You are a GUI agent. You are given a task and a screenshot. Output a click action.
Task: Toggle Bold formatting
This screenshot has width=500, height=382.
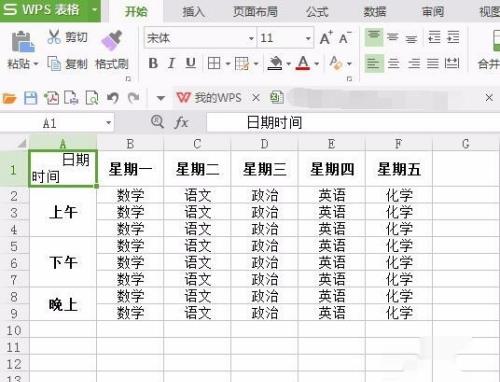pyautogui.click(x=153, y=63)
